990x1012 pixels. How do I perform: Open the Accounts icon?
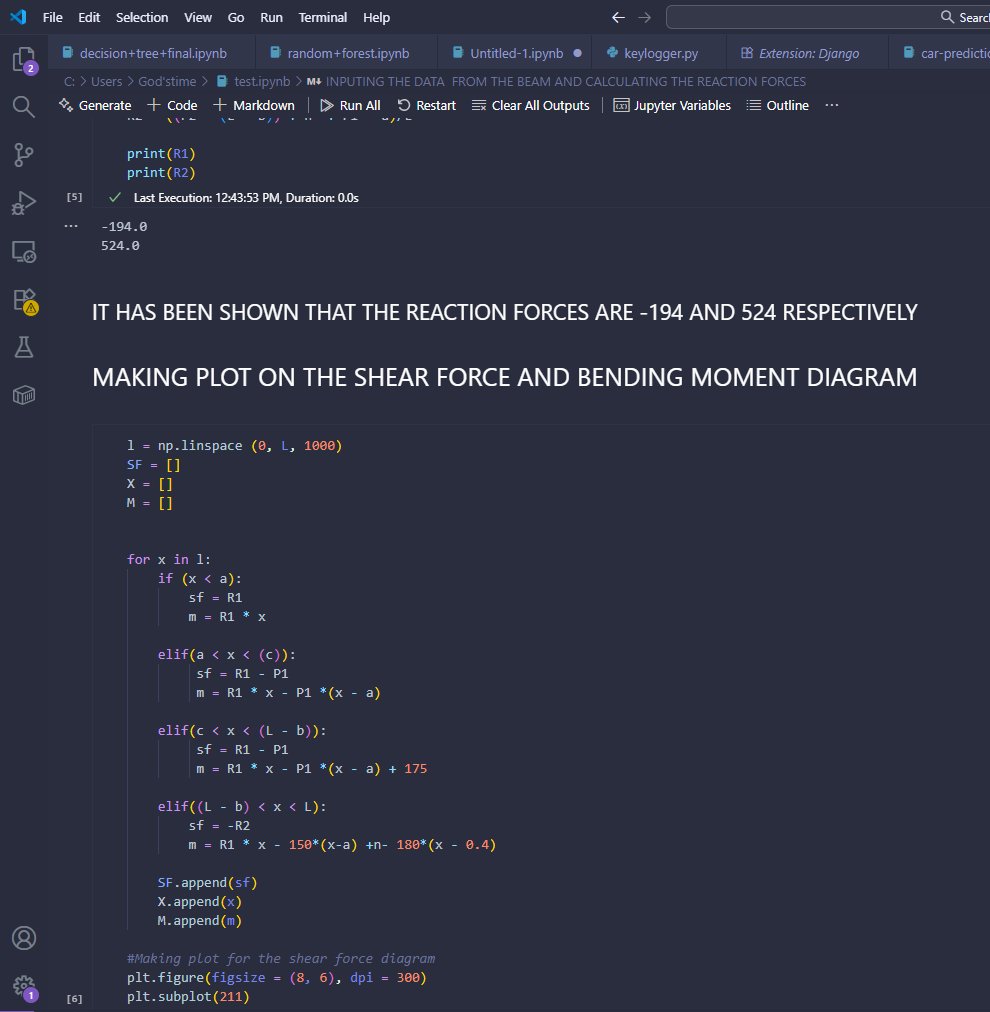(x=22, y=938)
